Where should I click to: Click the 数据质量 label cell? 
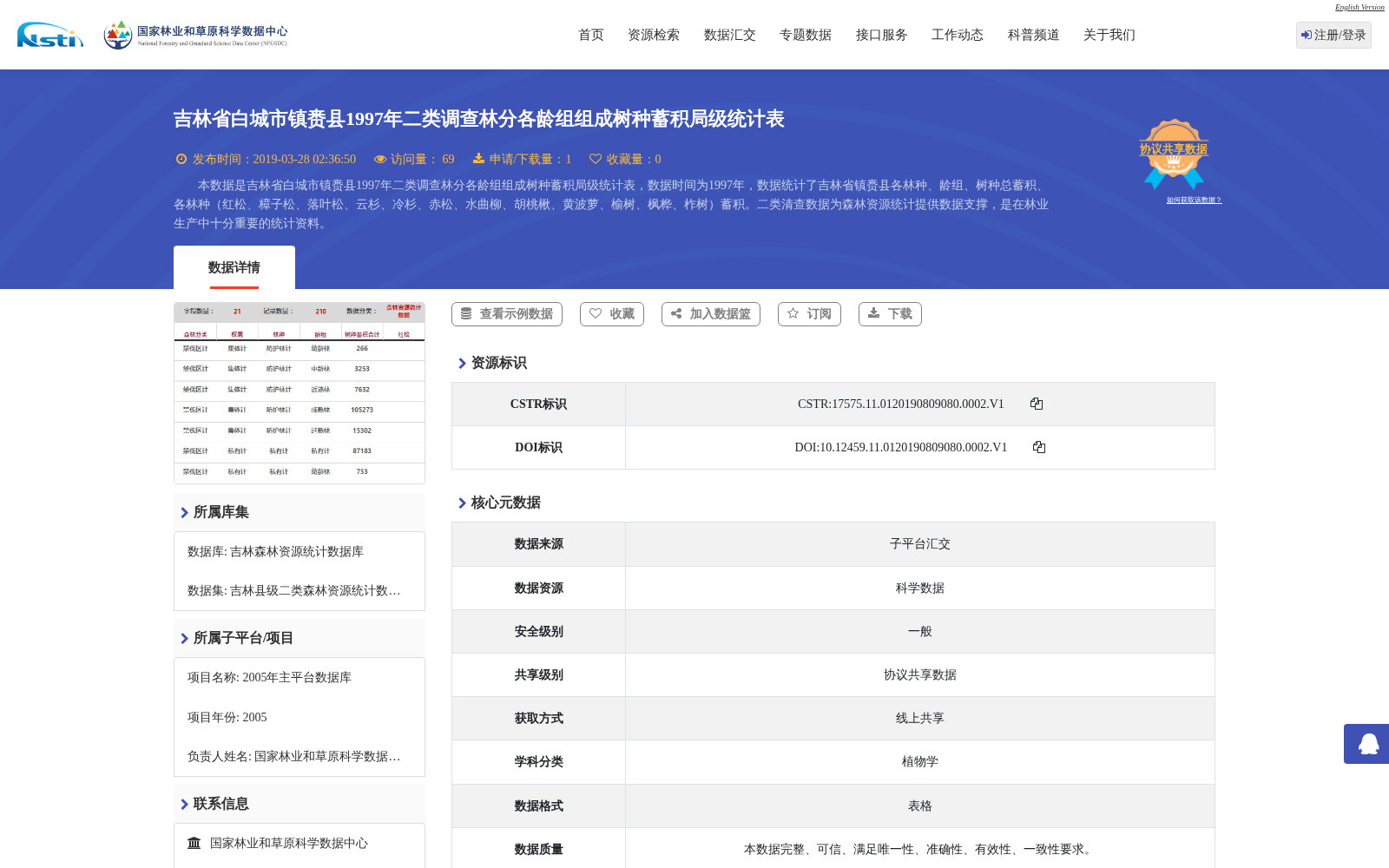(x=538, y=849)
